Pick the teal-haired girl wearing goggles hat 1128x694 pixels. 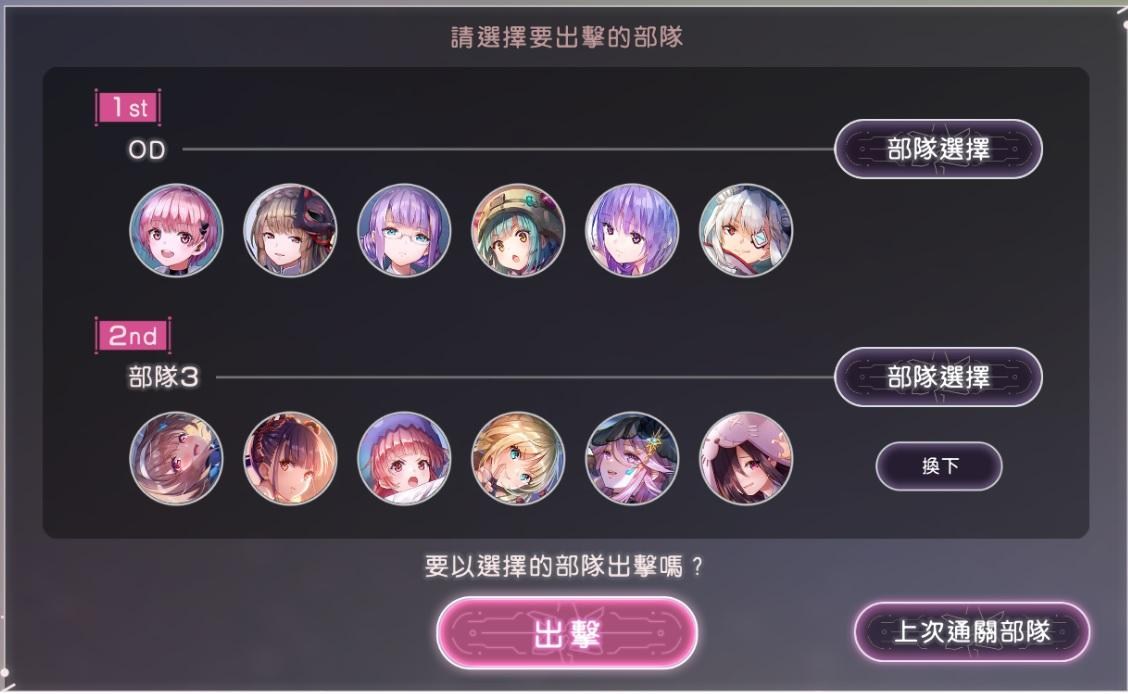[518, 231]
